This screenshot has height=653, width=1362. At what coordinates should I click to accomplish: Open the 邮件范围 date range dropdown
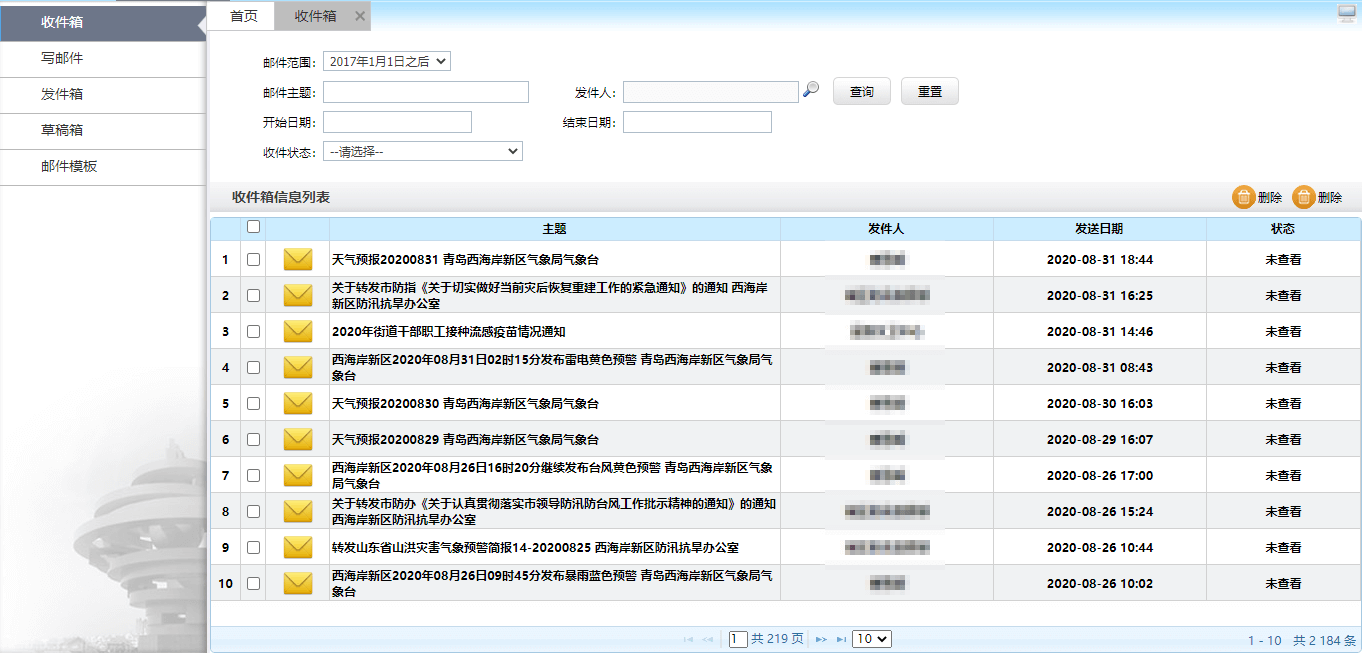coord(387,62)
